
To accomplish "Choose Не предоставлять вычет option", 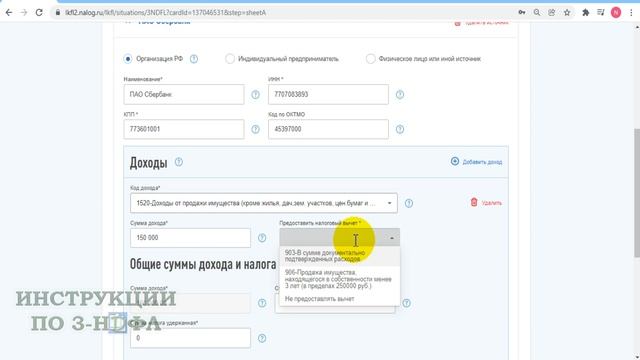I will click(x=340, y=299).
